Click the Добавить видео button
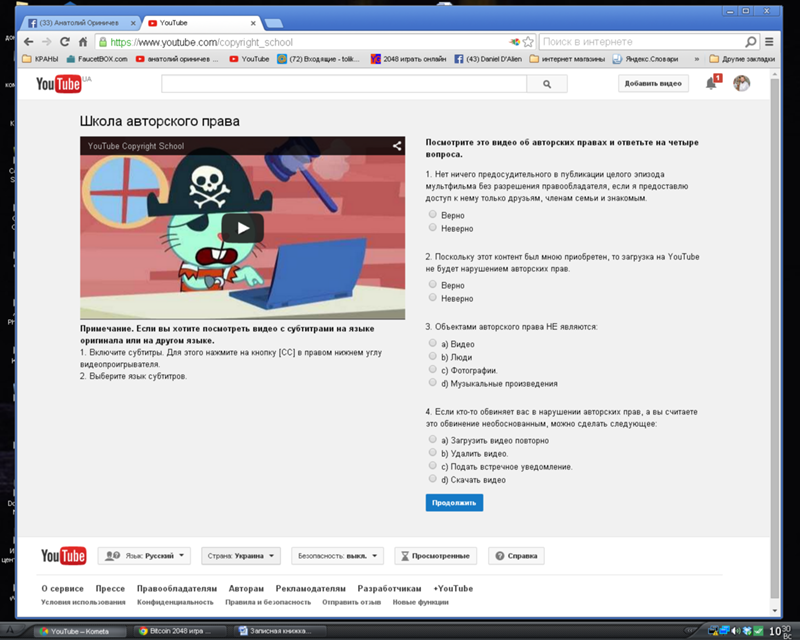Image resolution: width=800 pixels, height=640 pixels. pyautogui.click(x=653, y=84)
